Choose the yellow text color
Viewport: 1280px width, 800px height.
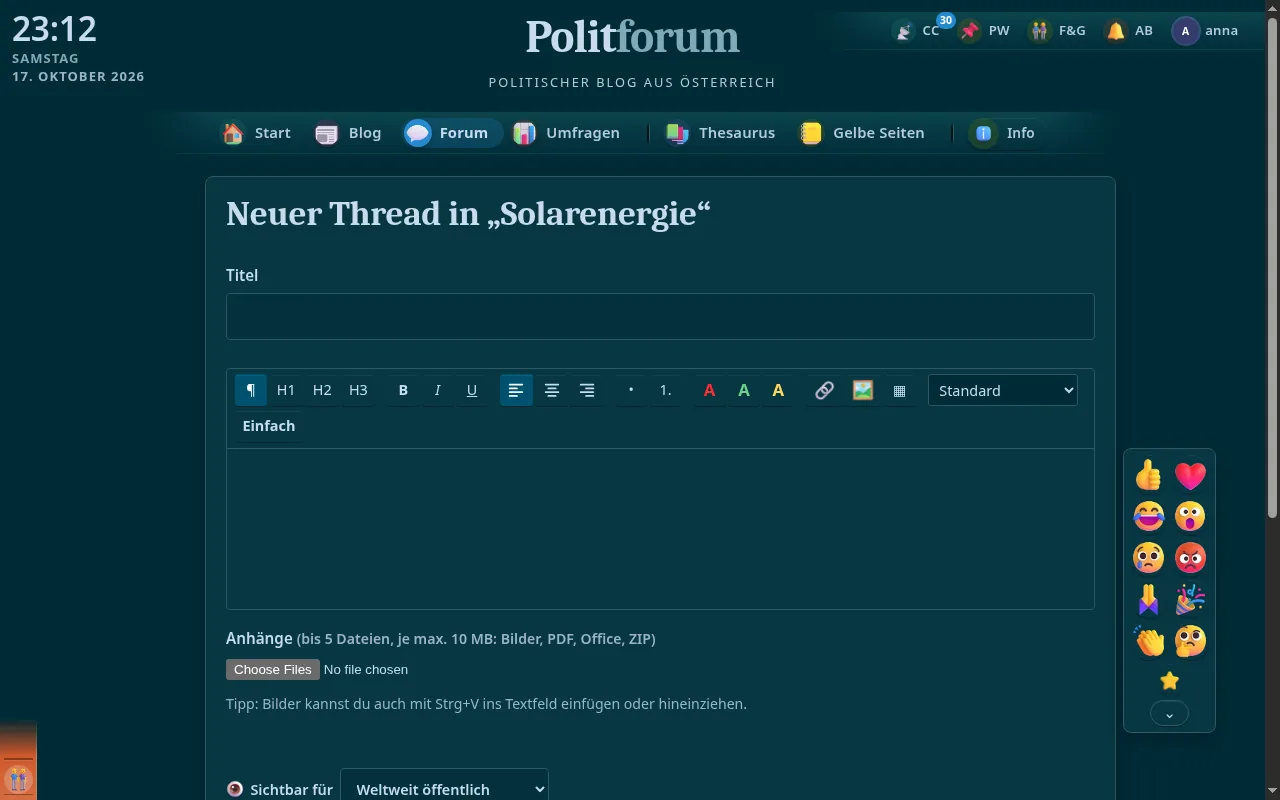tap(778, 390)
